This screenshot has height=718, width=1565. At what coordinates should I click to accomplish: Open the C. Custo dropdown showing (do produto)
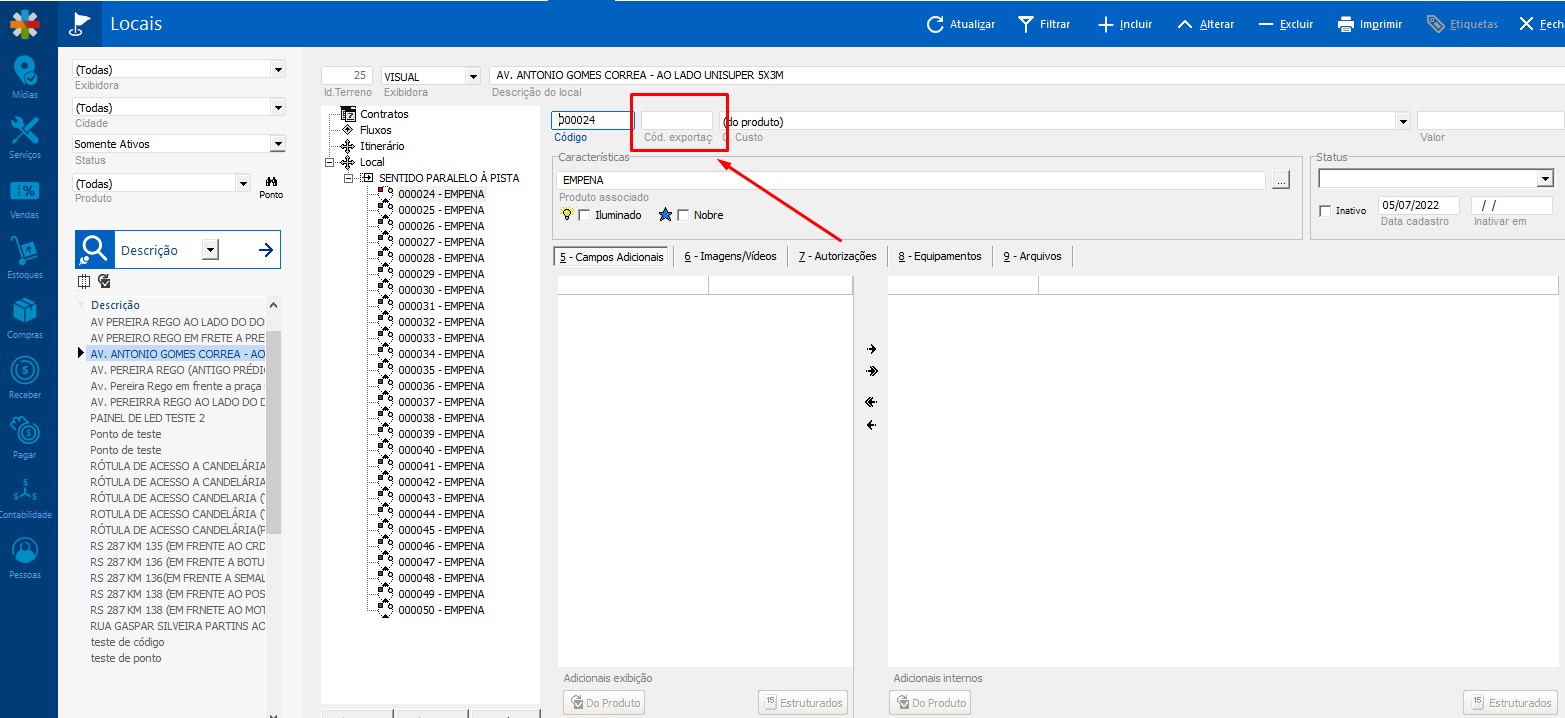(x=1403, y=121)
